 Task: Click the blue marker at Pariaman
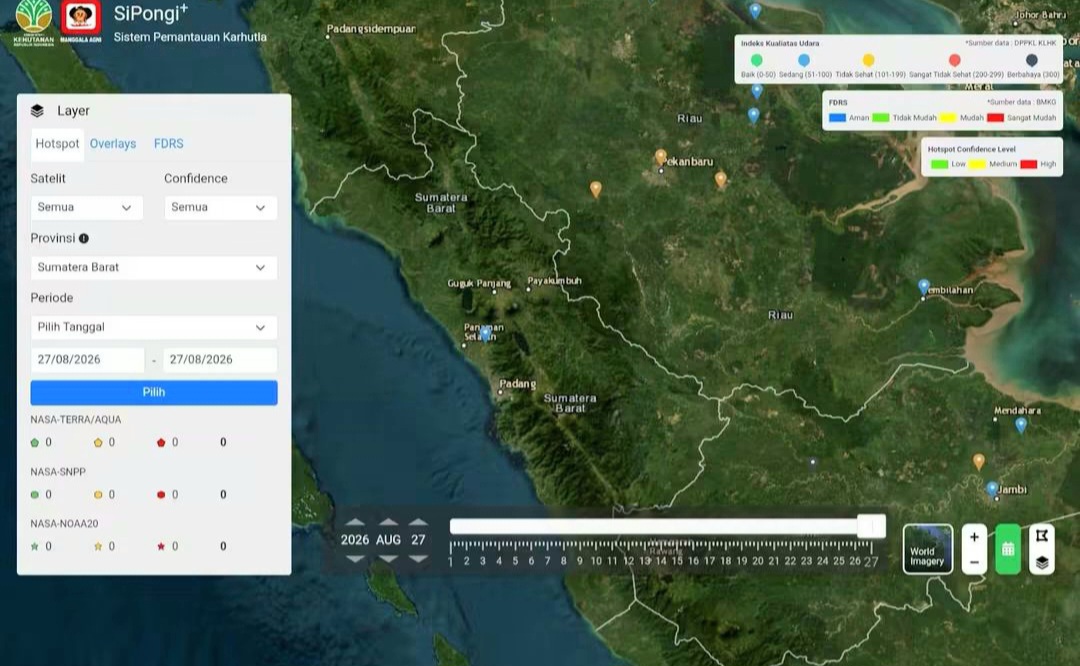click(485, 334)
